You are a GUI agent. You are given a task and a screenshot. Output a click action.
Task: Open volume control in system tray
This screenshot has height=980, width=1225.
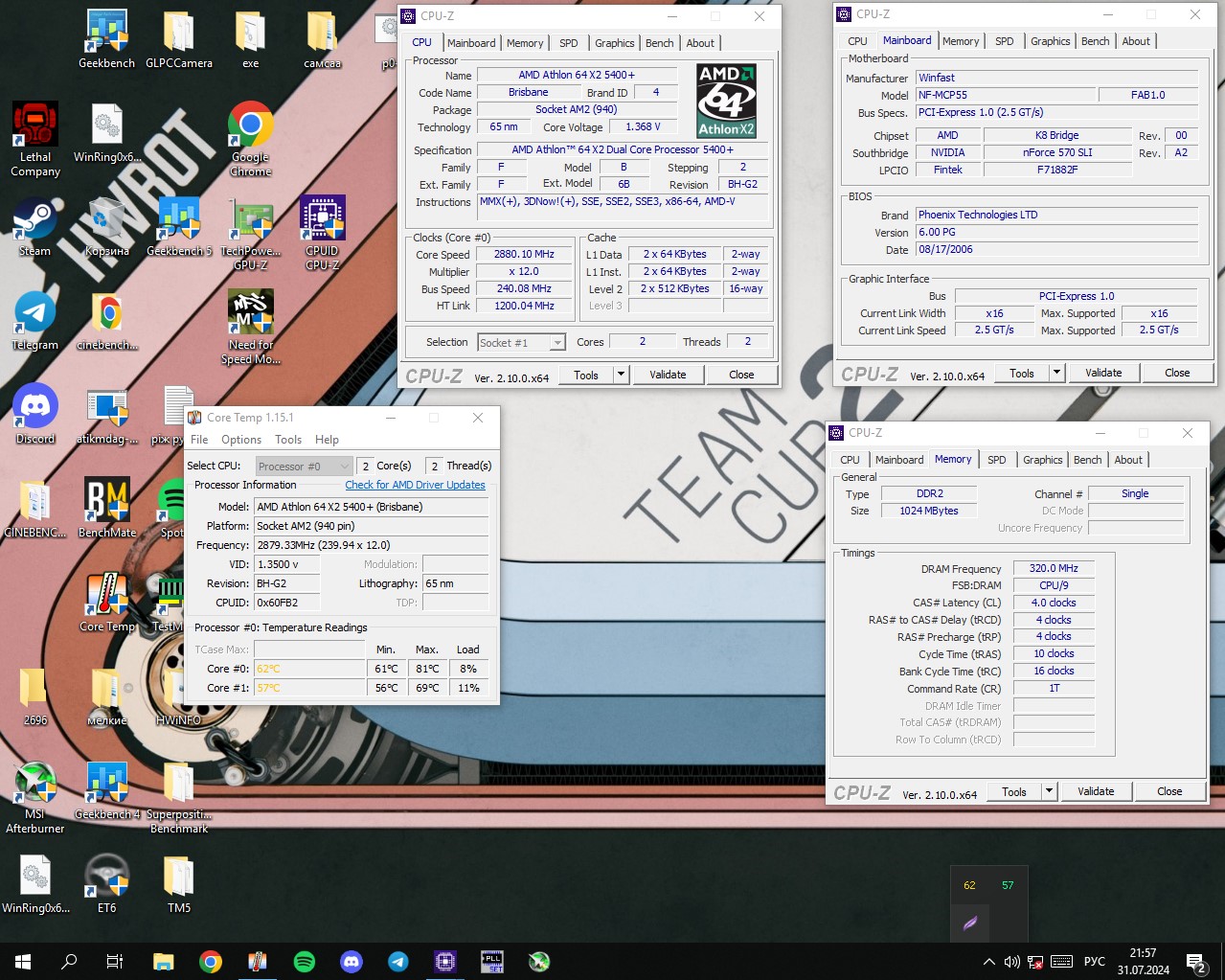1011,962
